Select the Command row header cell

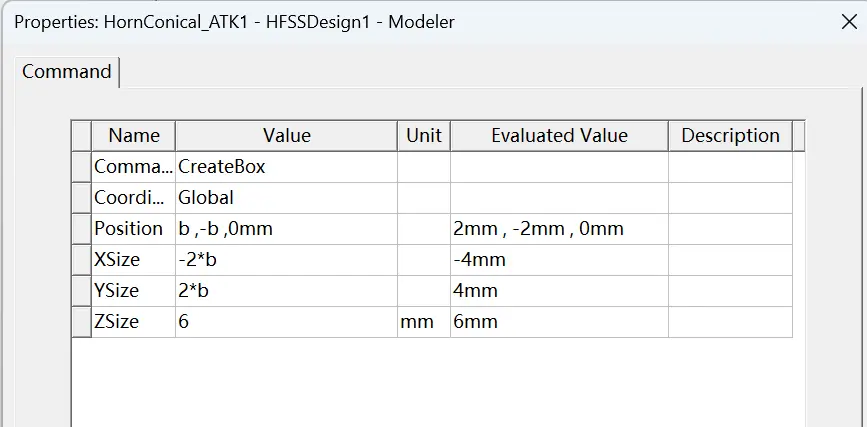click(82, 167)
